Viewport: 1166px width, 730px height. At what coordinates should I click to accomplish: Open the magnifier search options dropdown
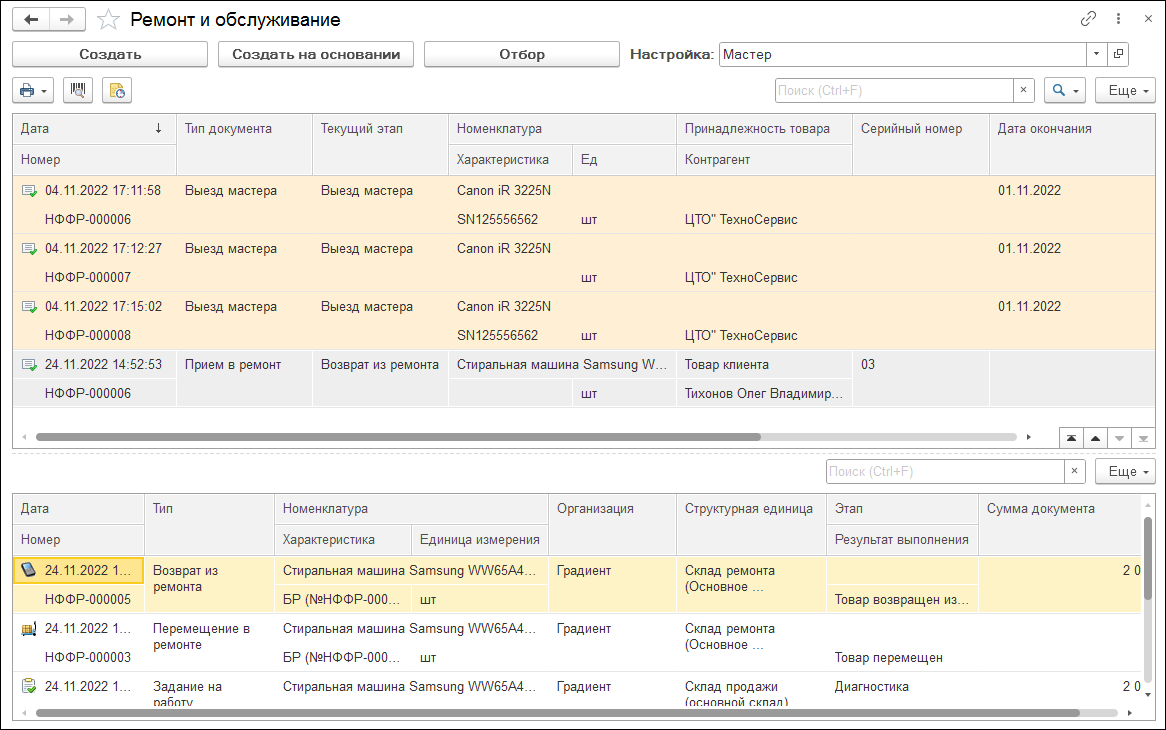pos(1065,91)
